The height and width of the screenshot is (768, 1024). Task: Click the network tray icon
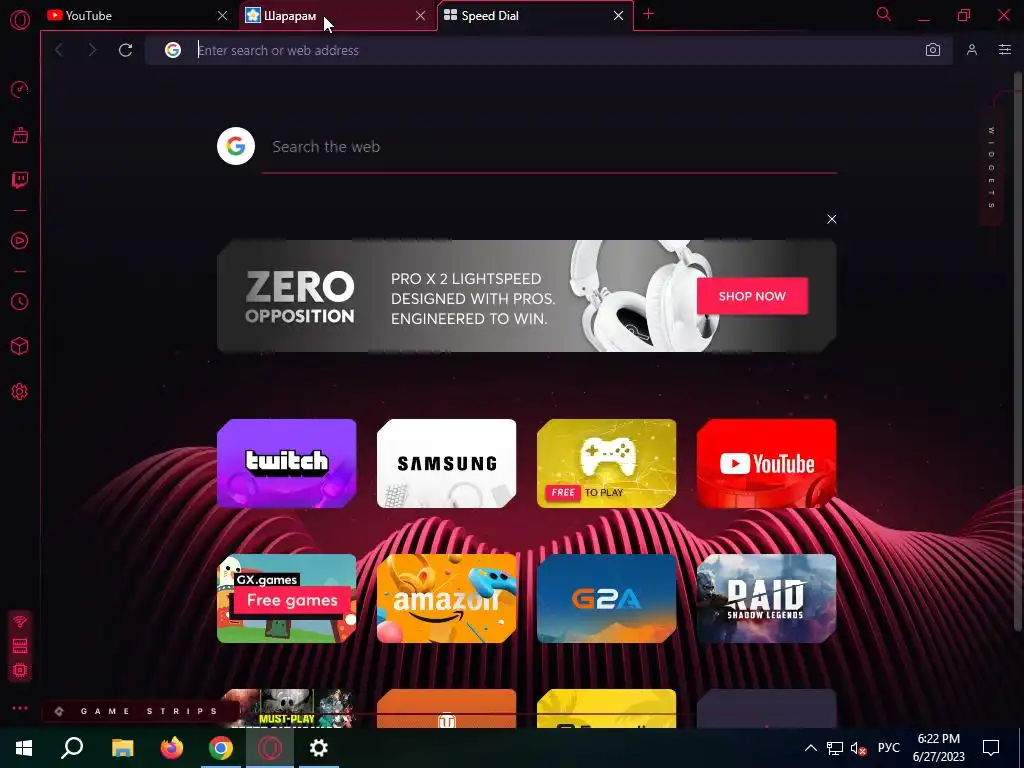(835, 748)
